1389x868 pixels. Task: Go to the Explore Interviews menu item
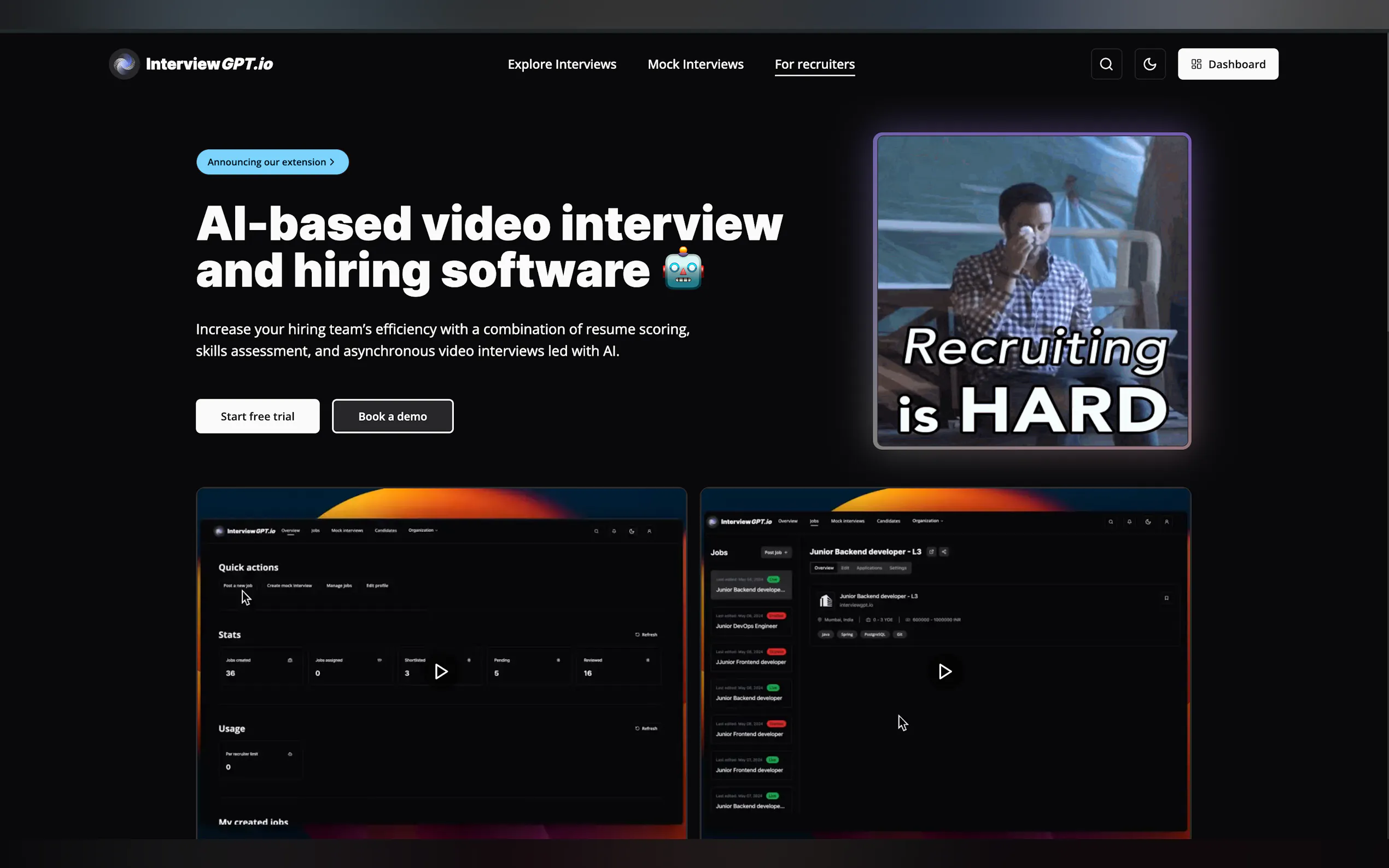point(562,64)
